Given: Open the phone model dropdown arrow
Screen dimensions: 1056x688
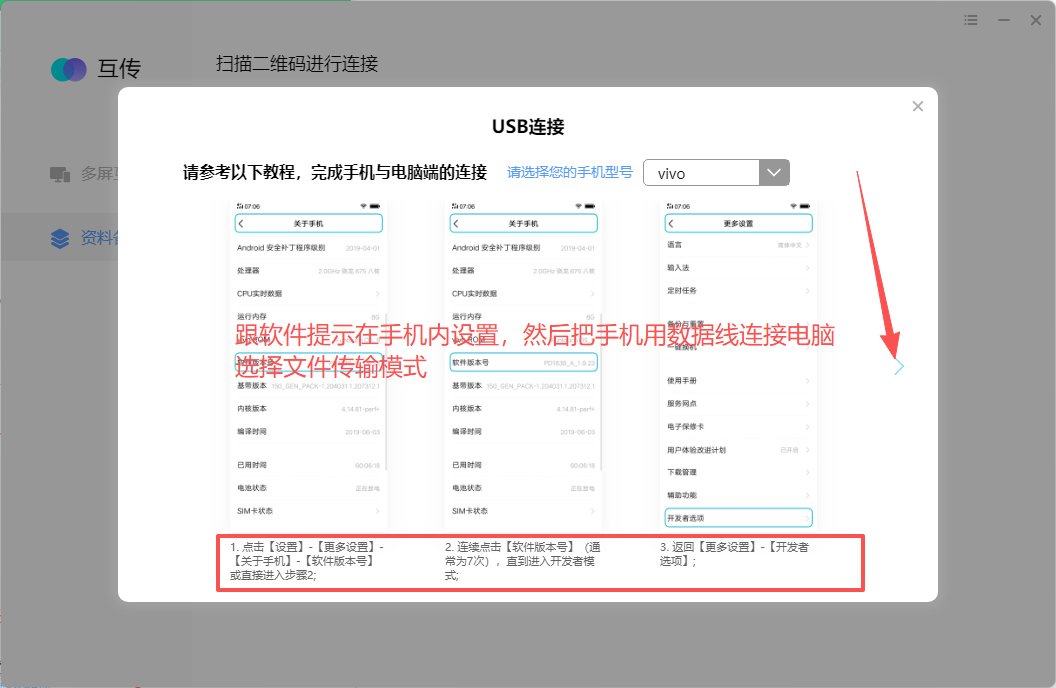Looking at the screenshot, I should click(774, 172).
